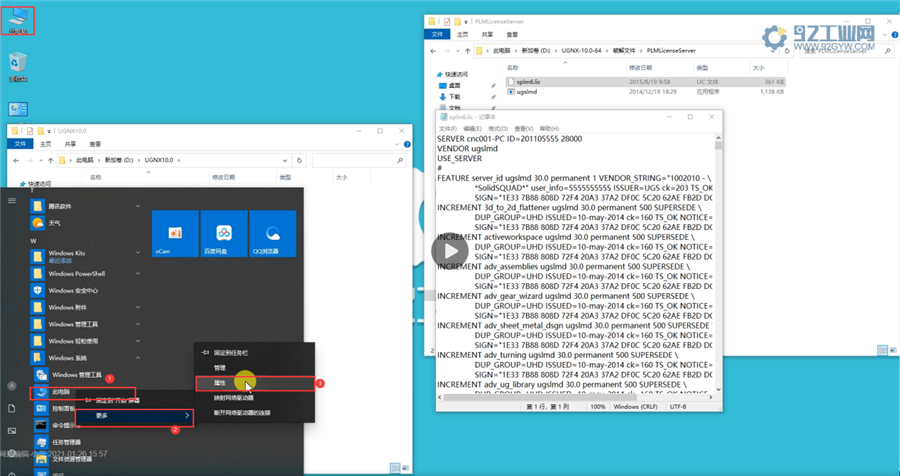This screenshot has width=900, height=476.
Task: Expand Windows 轻松使用 folder in Start list
Action: pyautogui.click(x=137, y=341)
